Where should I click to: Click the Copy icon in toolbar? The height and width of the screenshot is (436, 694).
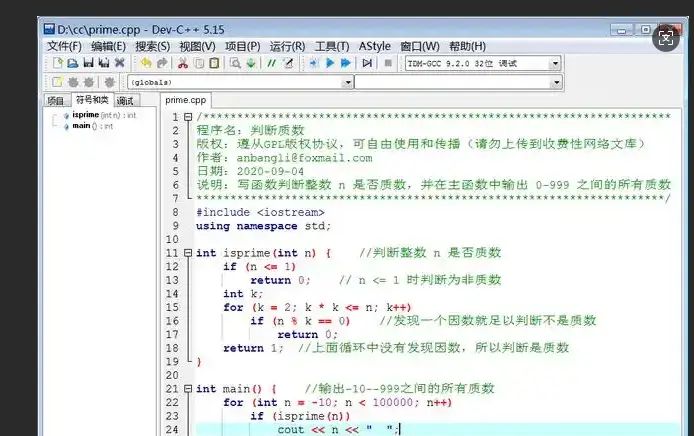199,63
